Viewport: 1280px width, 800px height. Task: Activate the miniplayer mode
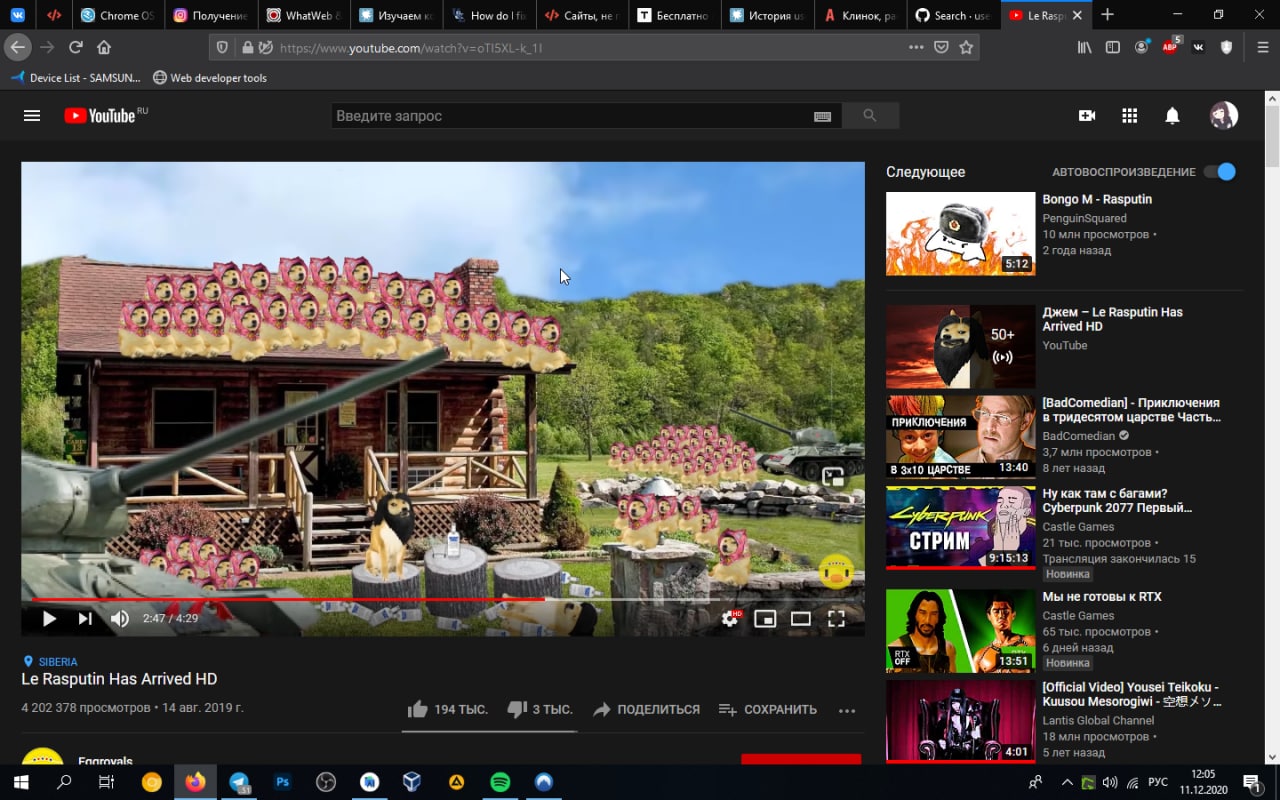click(765, 619)
